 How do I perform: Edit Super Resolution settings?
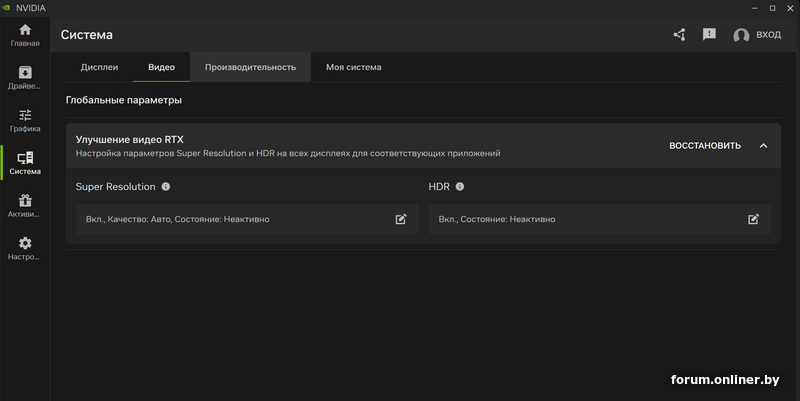401,219
